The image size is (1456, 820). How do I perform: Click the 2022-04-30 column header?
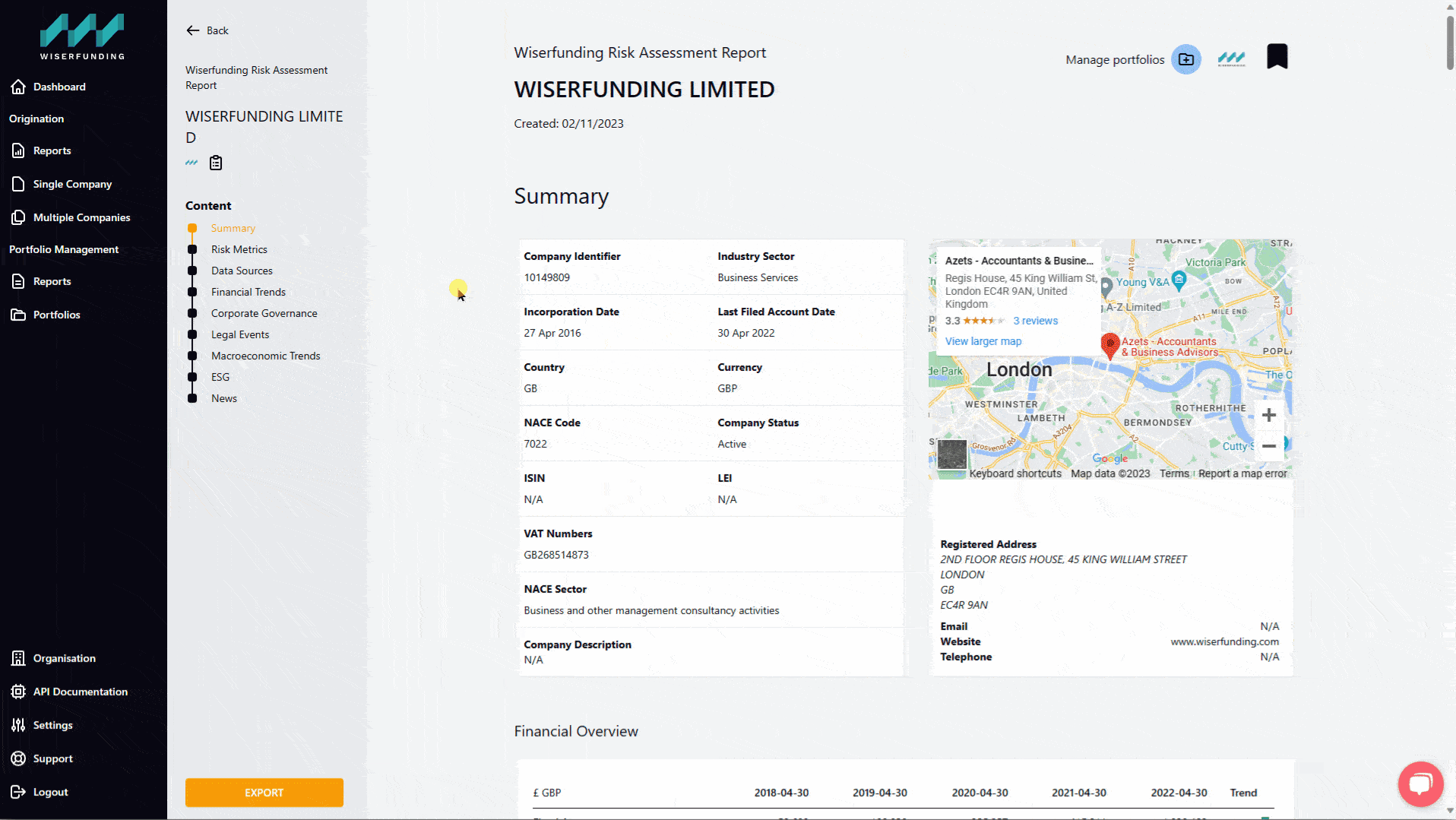click(x=1179, y=793)
